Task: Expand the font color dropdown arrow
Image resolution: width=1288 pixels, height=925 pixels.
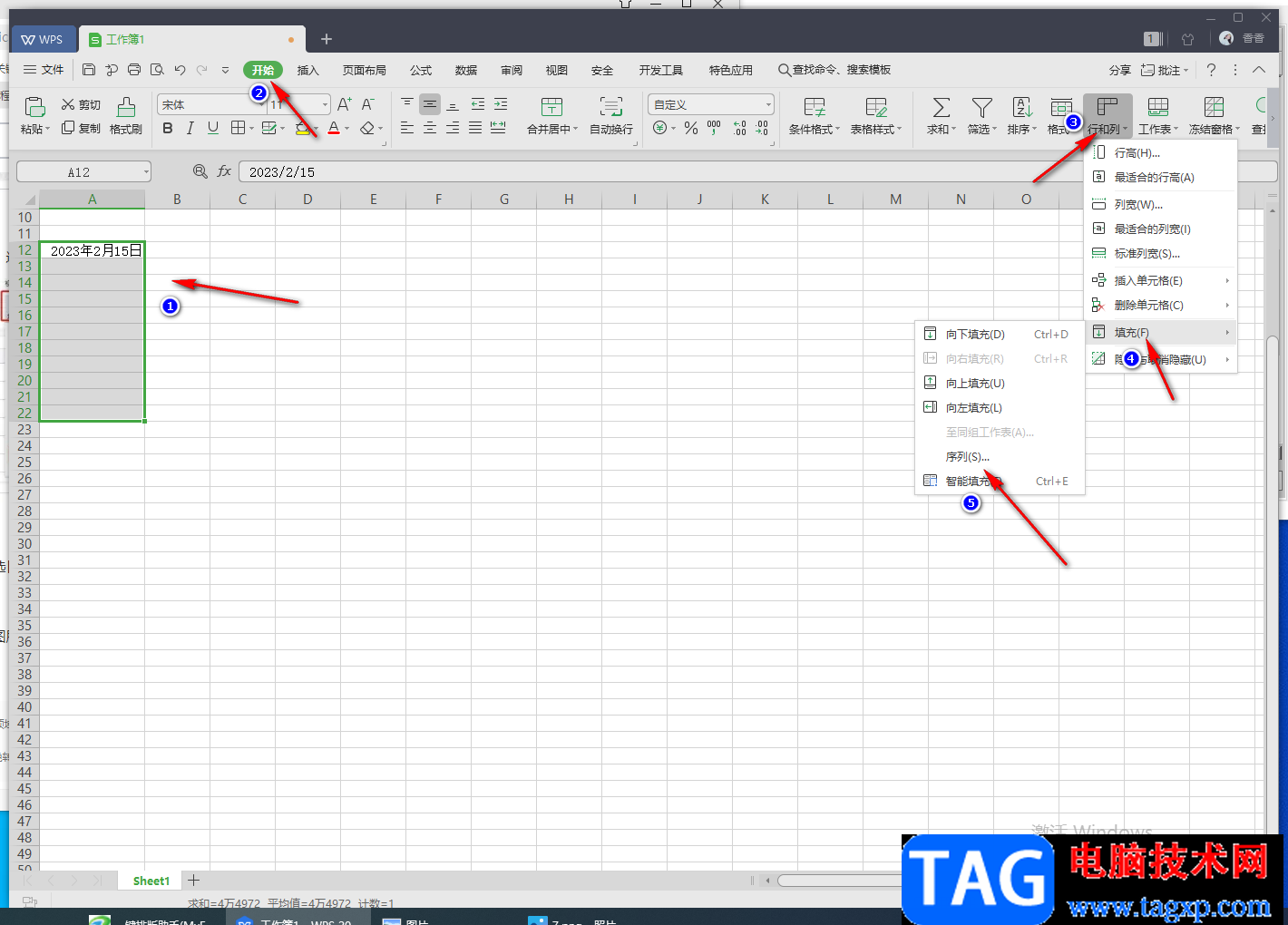Action: pos(347,129)
